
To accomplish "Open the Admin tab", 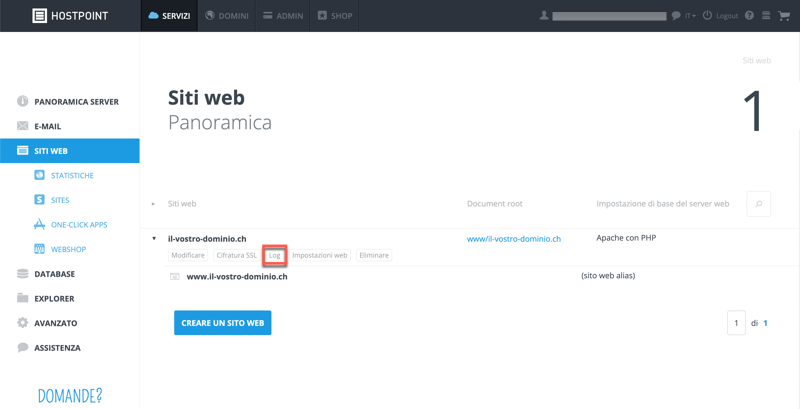I will tap(283, 16).
